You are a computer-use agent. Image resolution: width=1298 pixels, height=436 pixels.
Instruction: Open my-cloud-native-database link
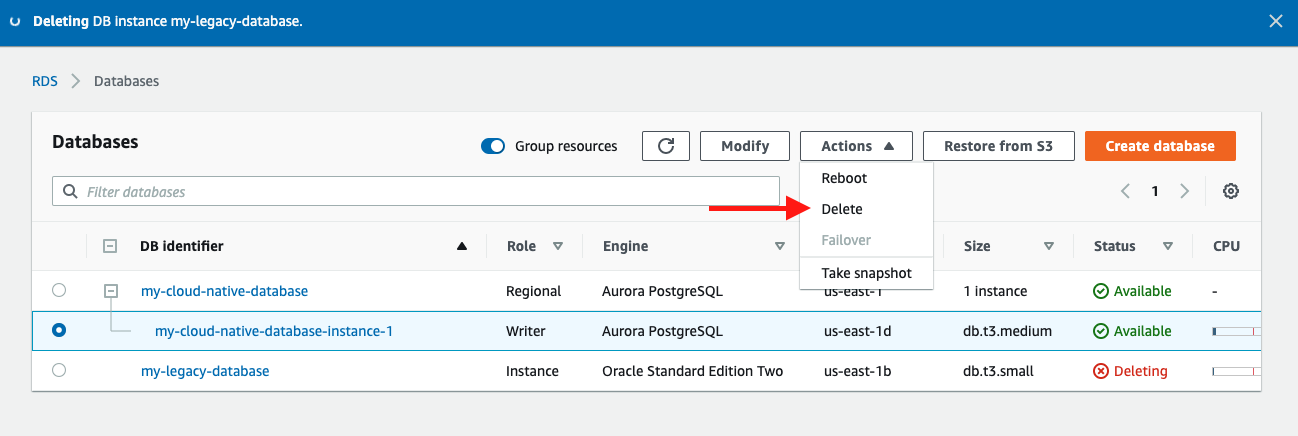(224, 291)
